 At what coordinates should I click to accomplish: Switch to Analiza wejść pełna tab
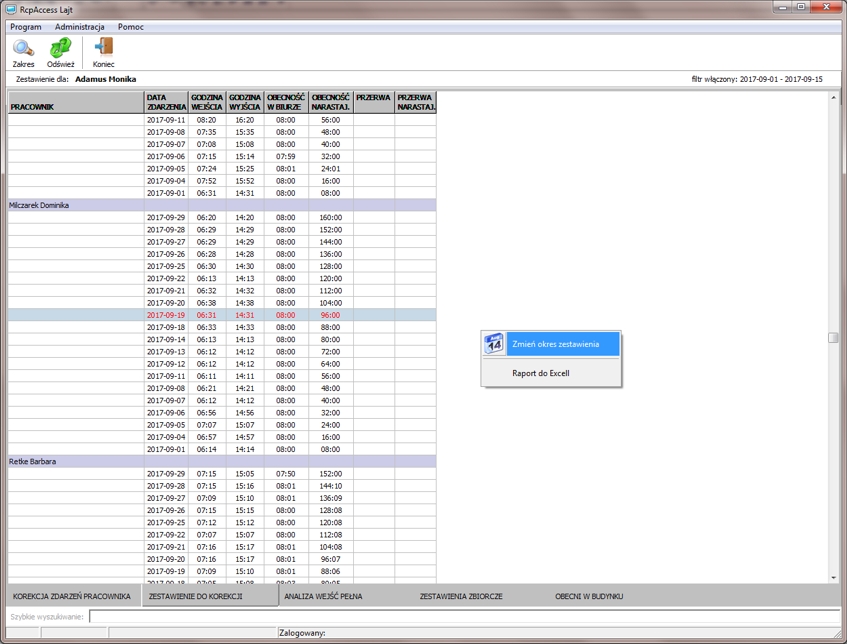pyautogui.click(x=323, y=596)
